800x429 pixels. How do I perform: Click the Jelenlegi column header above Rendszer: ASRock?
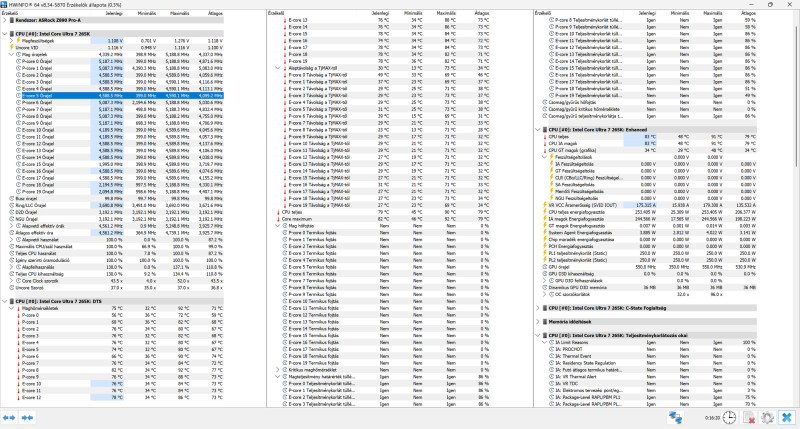[x=115, y=13]
